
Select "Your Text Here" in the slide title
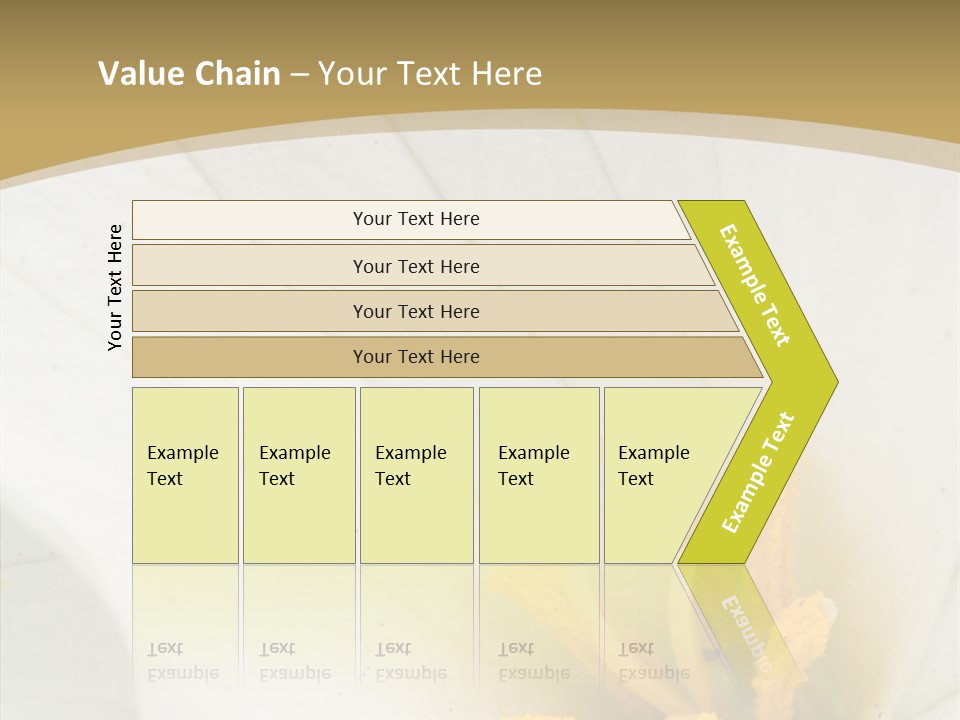pyautogui.click(x=430, y=73)
